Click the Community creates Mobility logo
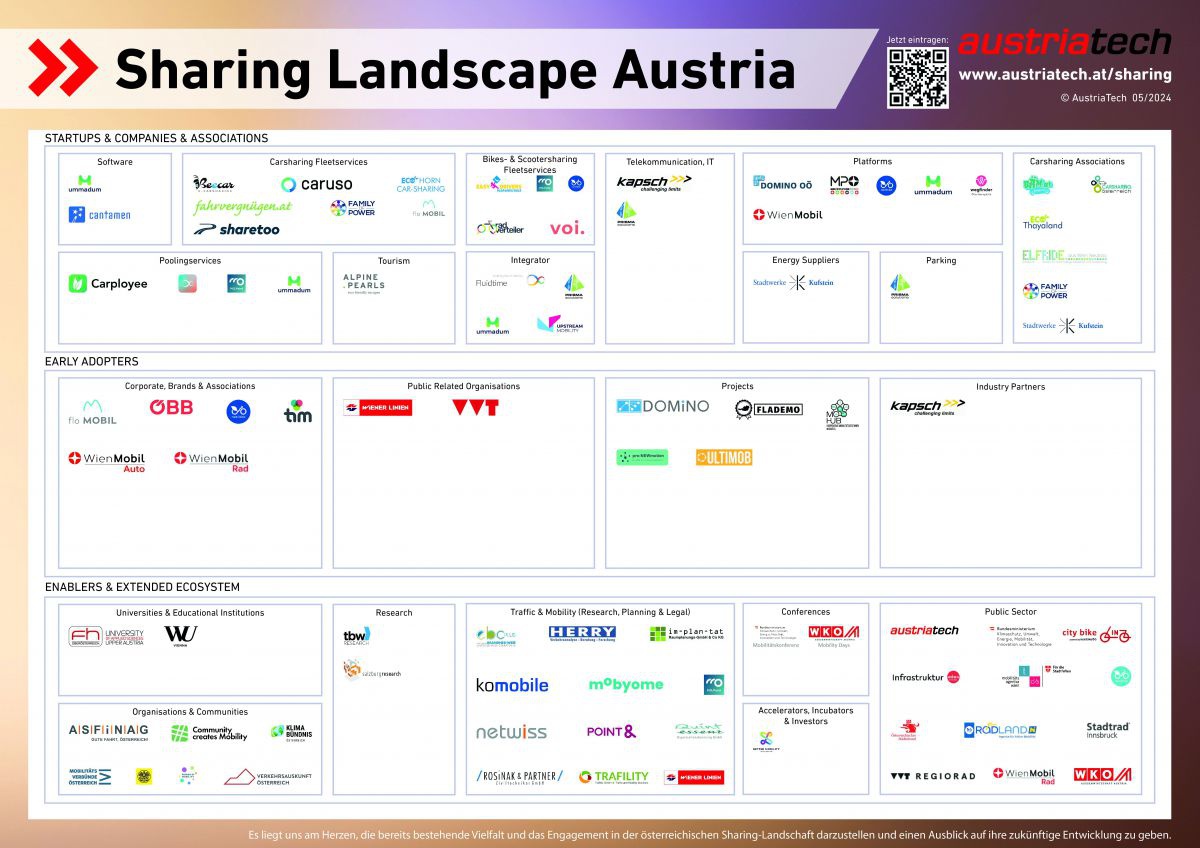 tap(208, 733)
